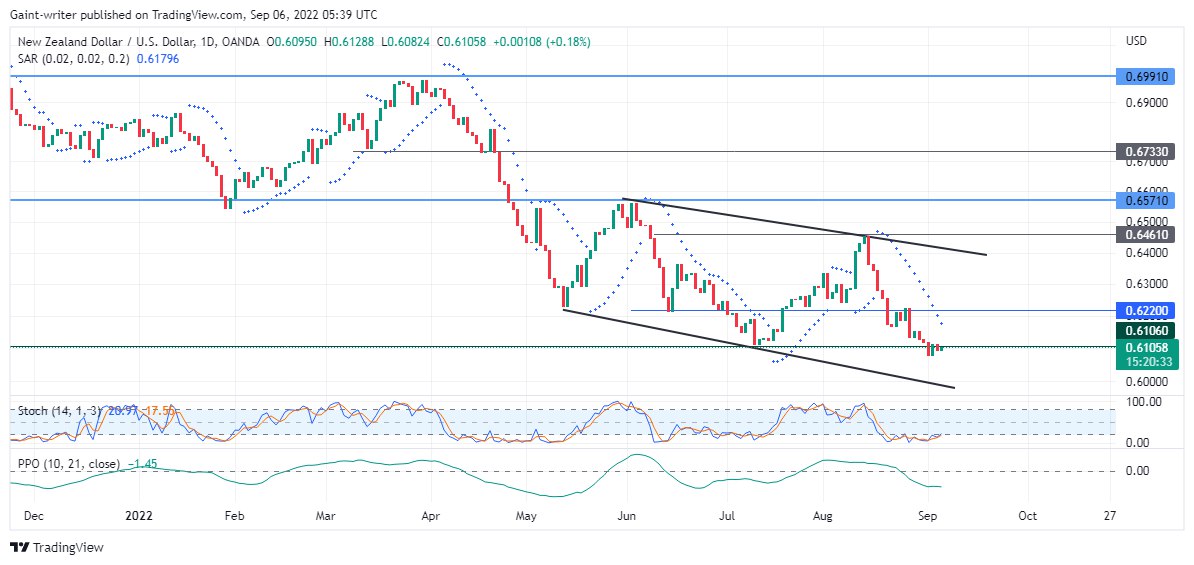Click the 0.64610 price level label
The image size is (1194, 565).
pos(1146,234)
